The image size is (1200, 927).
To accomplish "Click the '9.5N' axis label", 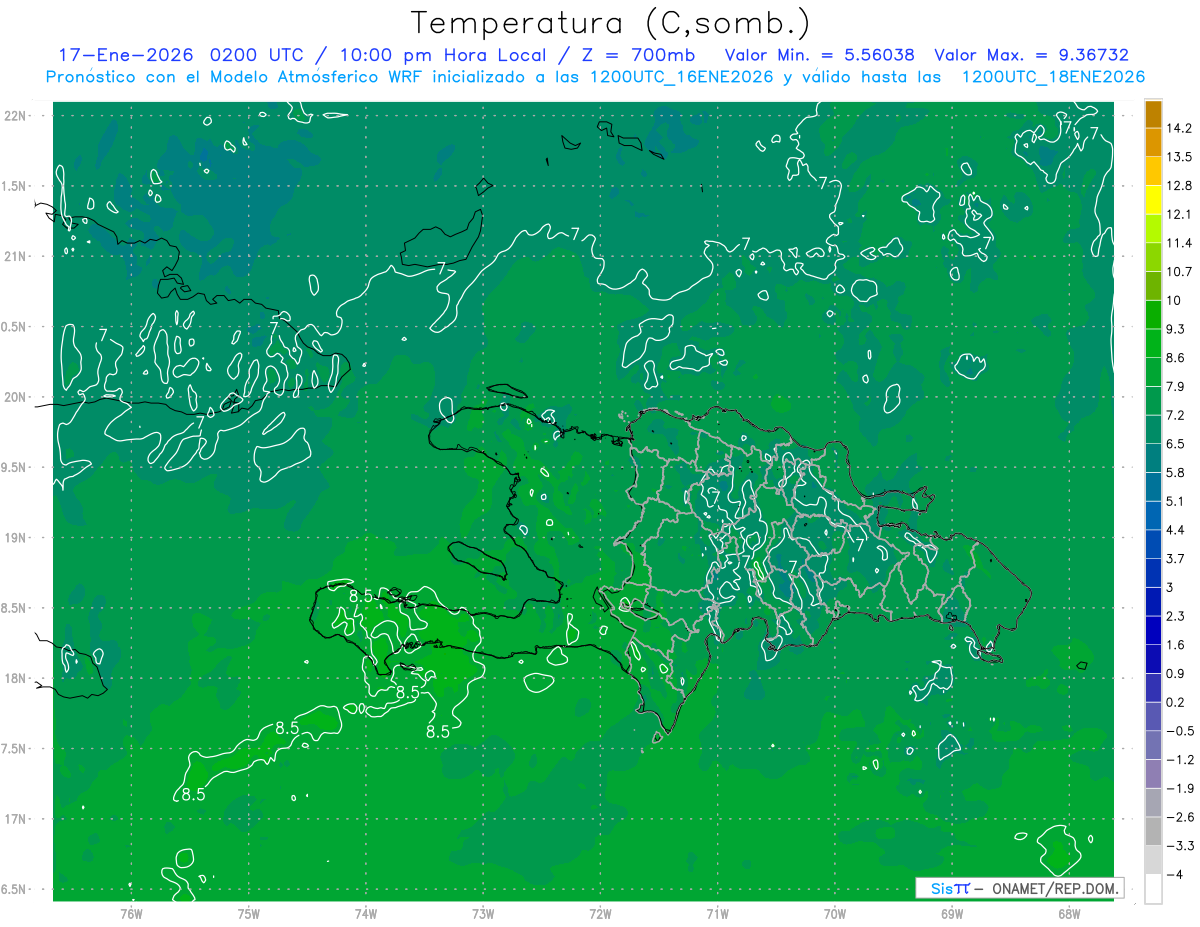I will pos(15,467).
